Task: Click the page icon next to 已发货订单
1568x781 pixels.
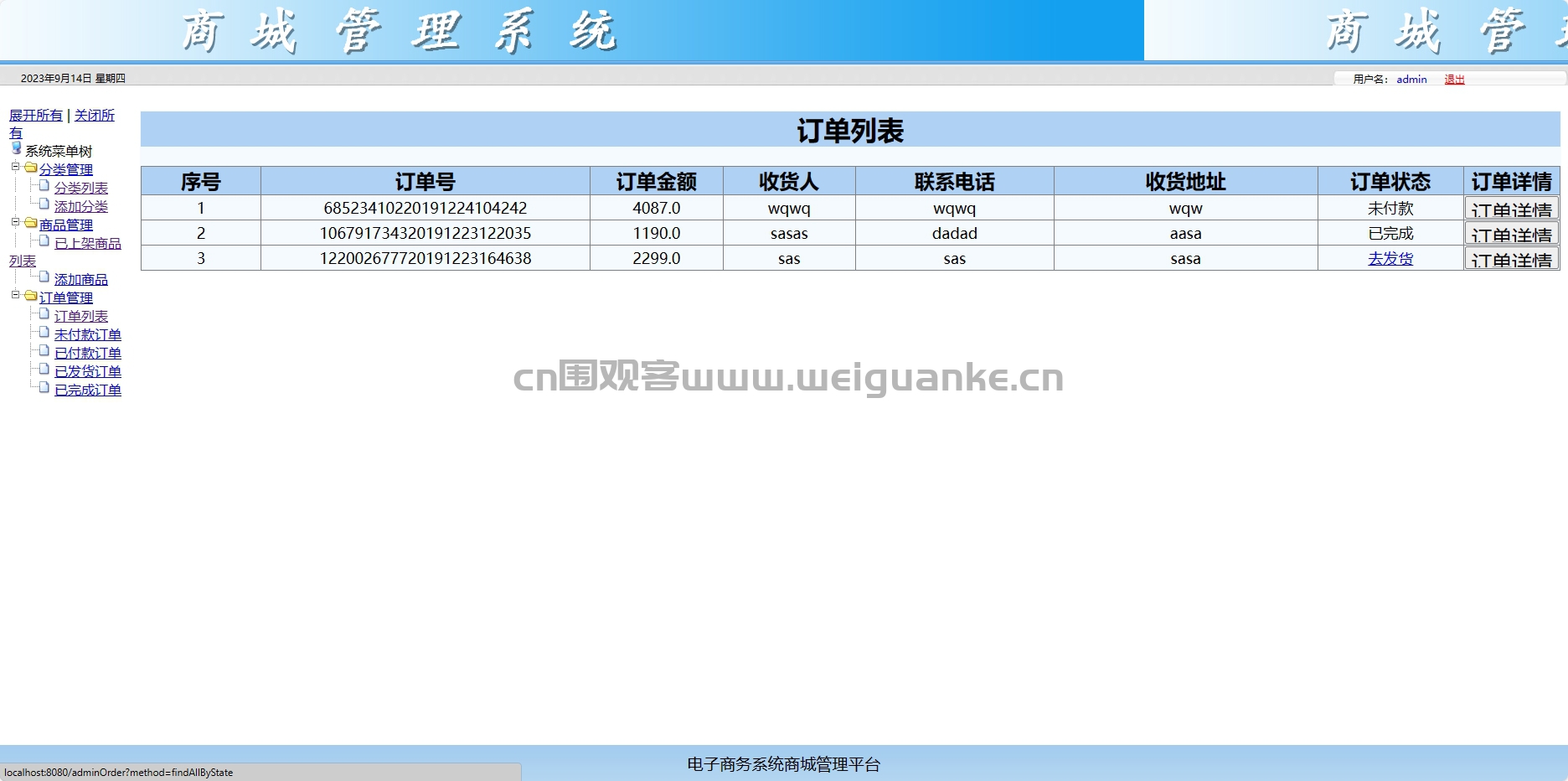Action: click(x=44, y=369)
